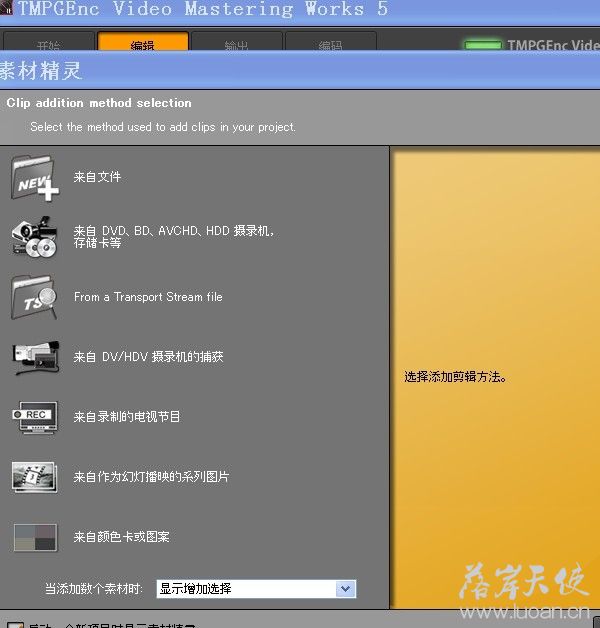The width and height of the screenshot is (600, 628).
Task: Select the 来自文件 option
Action: [97, 177]
